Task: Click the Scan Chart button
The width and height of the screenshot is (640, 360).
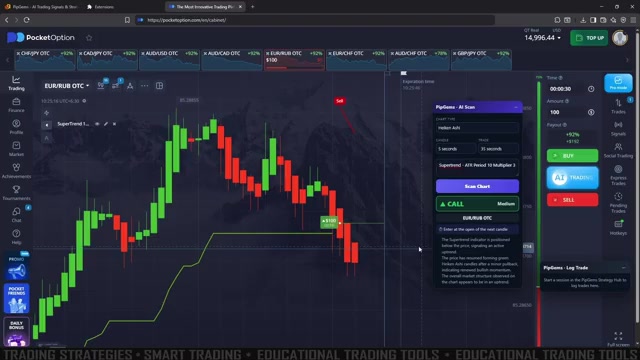Action: pyautogui.click(x=477, y=186)
